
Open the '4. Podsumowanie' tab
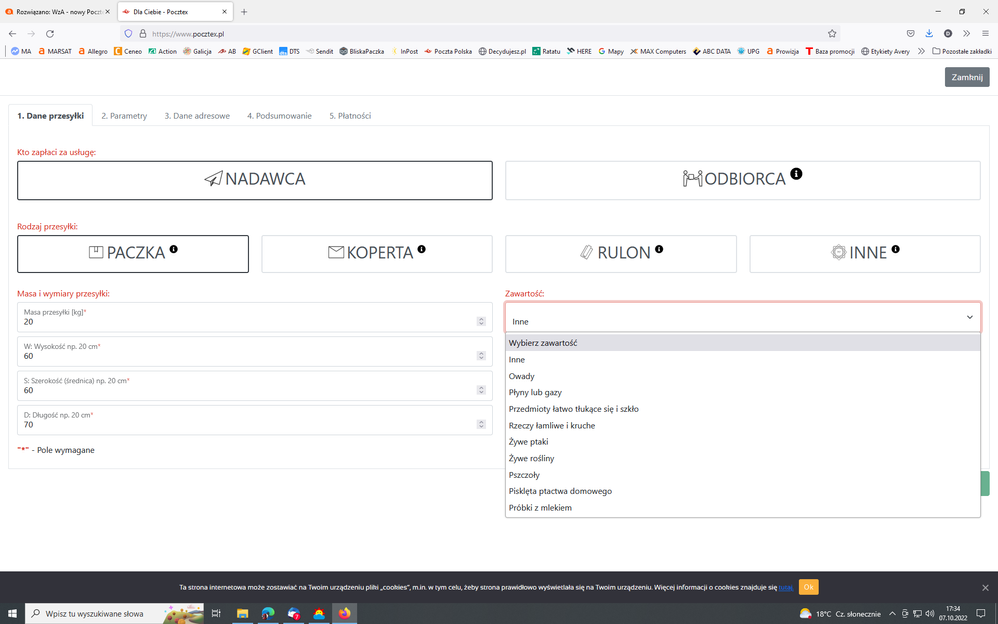coord(279,116)
